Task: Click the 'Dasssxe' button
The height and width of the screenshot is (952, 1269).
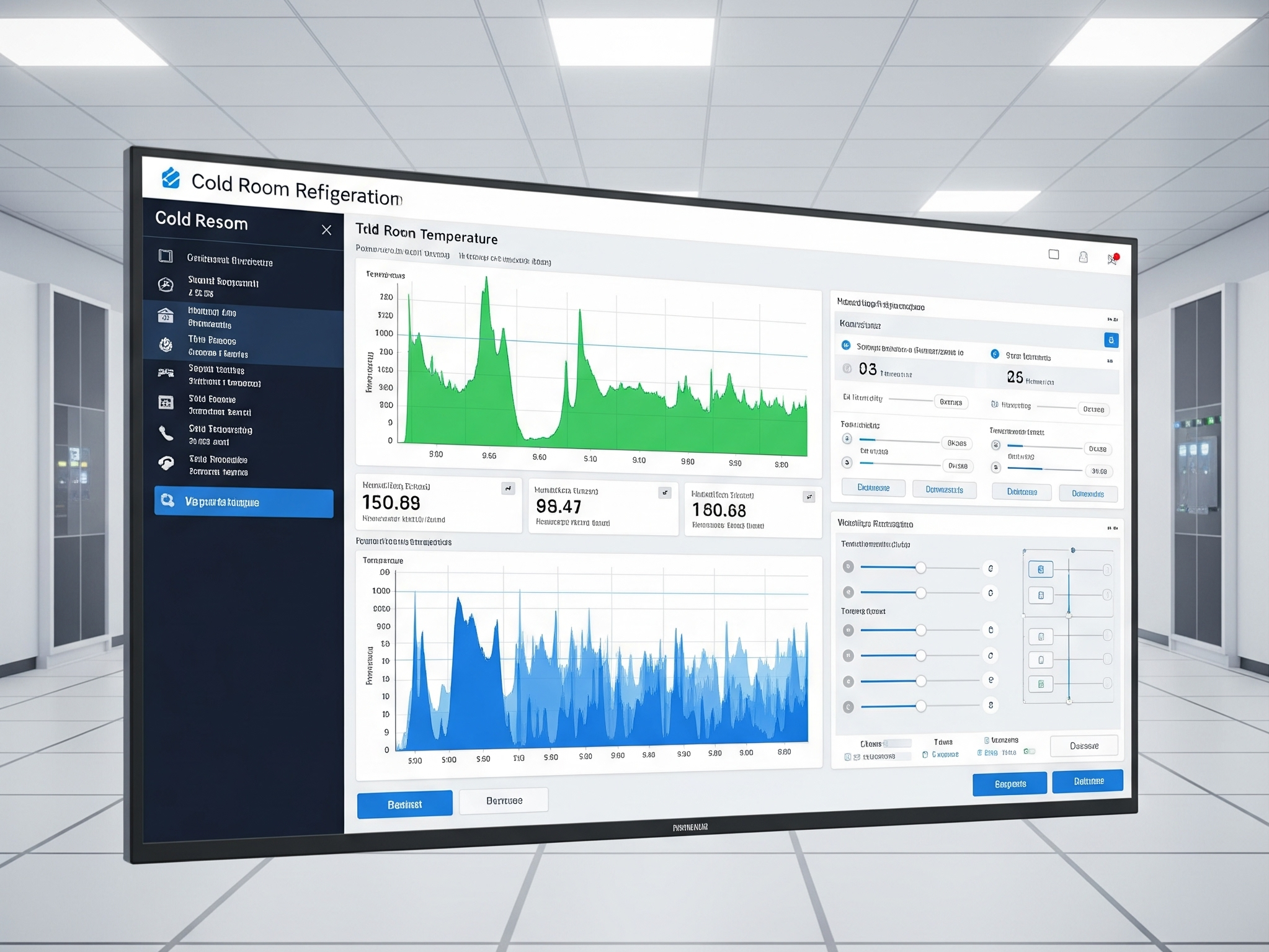Action: [x=1084, y=746]
